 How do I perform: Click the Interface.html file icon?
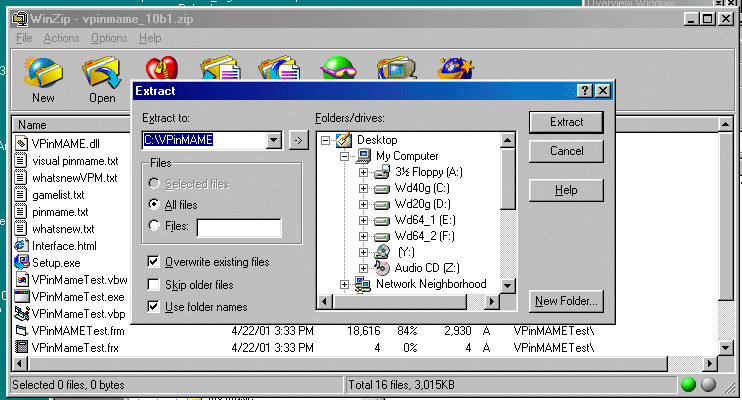[22, 245]
